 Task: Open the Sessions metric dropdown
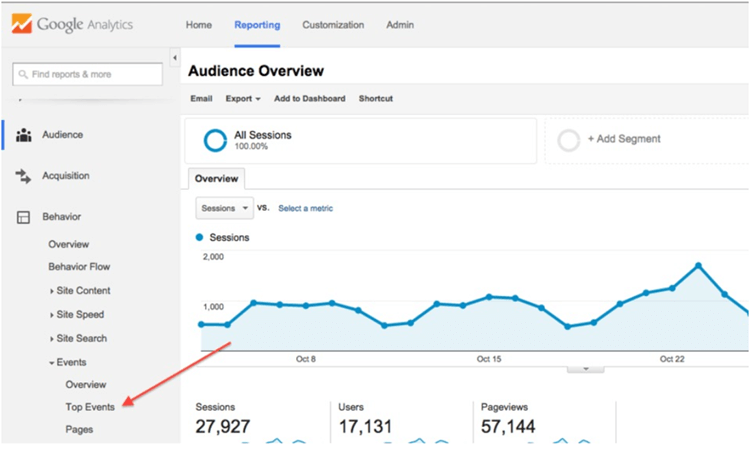point(224,208)
